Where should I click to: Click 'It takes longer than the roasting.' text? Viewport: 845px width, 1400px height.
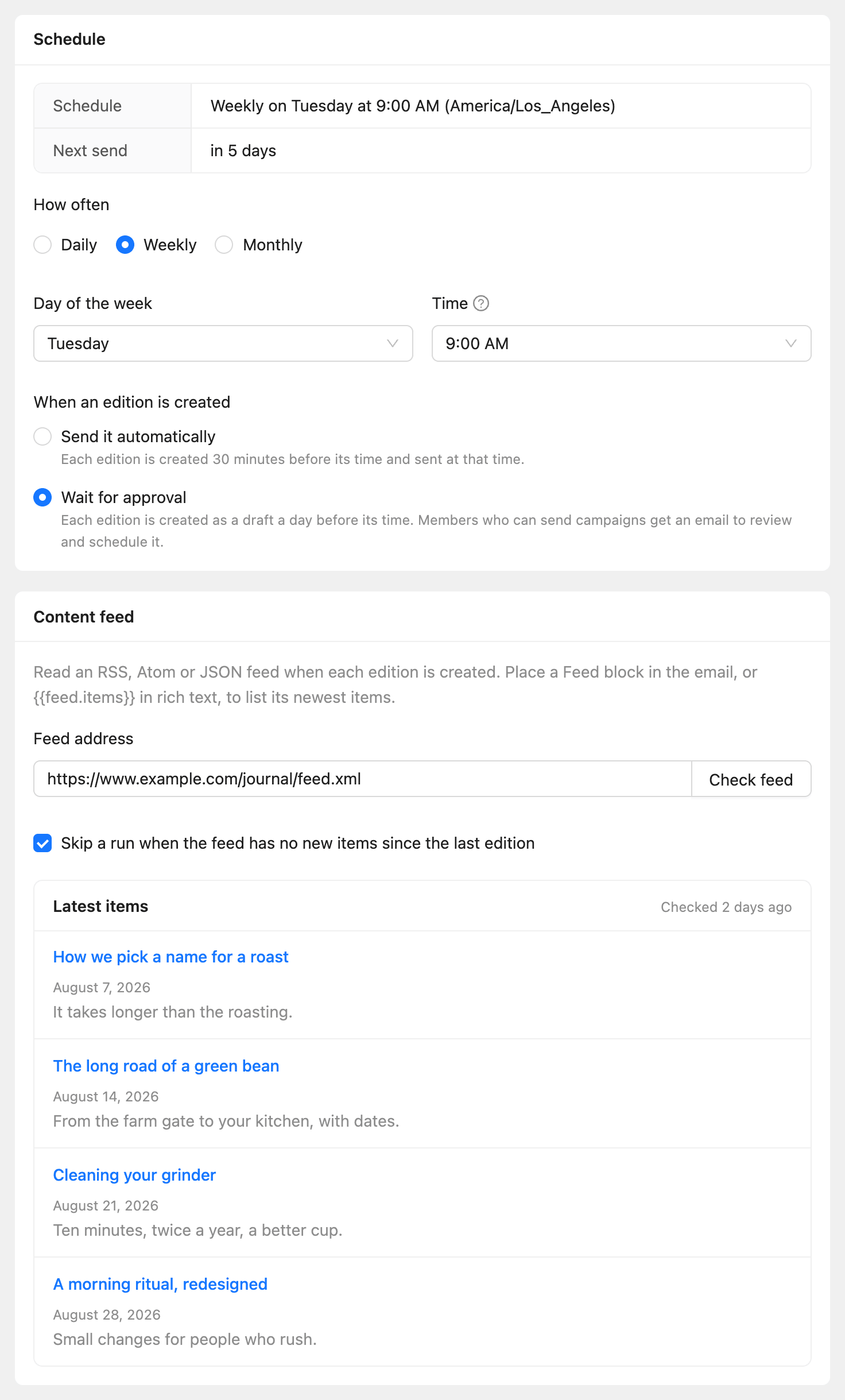[173, 1012]
